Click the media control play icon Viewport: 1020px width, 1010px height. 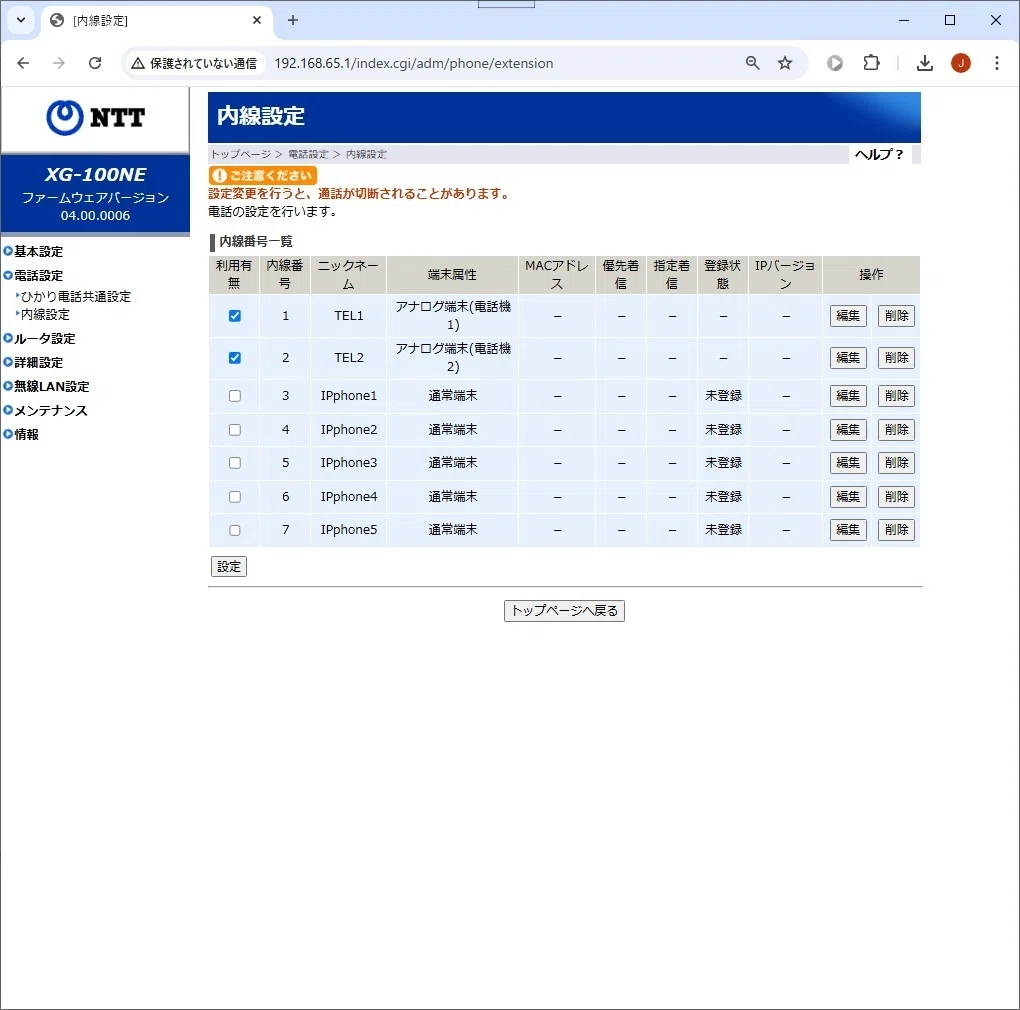[835, 63]
